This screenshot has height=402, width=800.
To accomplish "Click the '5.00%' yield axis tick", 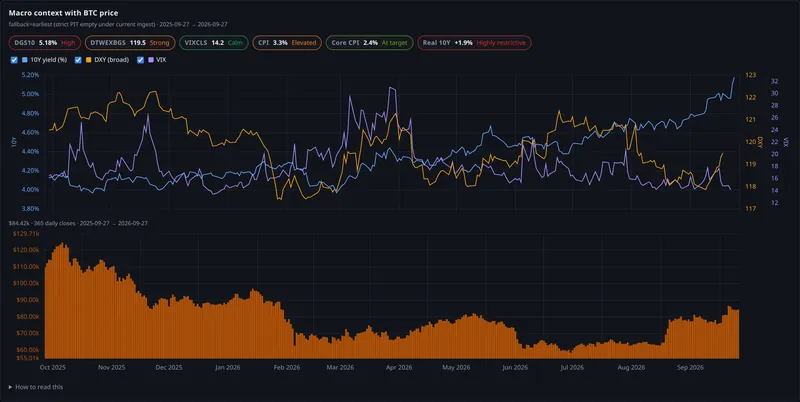I will tap(31, 94).
